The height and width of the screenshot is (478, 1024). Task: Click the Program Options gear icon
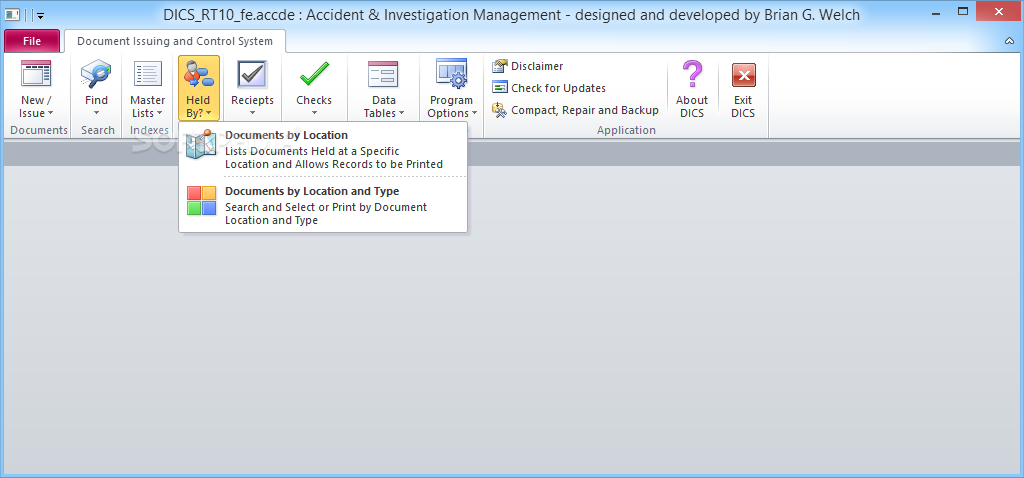451,73
